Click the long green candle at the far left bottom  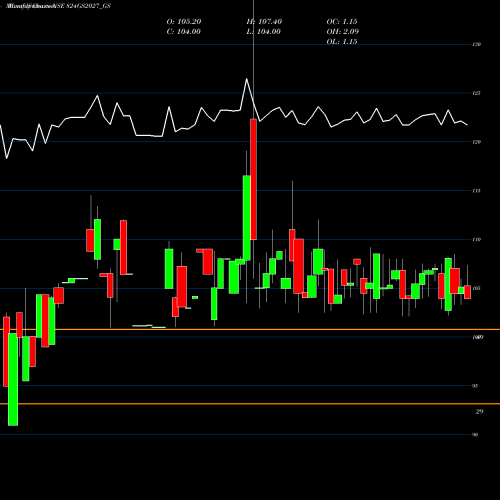[13, 380]
